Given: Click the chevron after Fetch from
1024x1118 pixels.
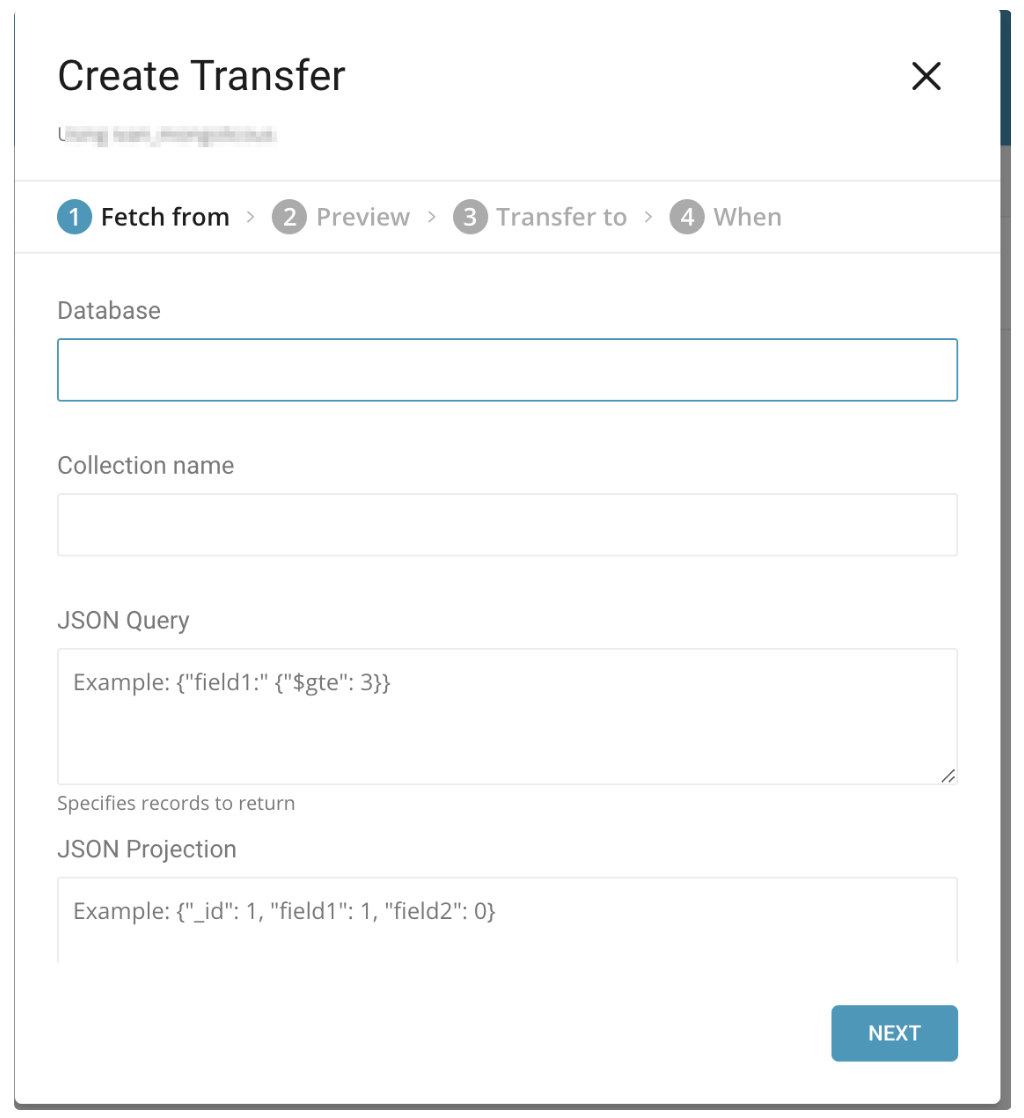Looking at the screenshot, I should click(x=251, y=217).
